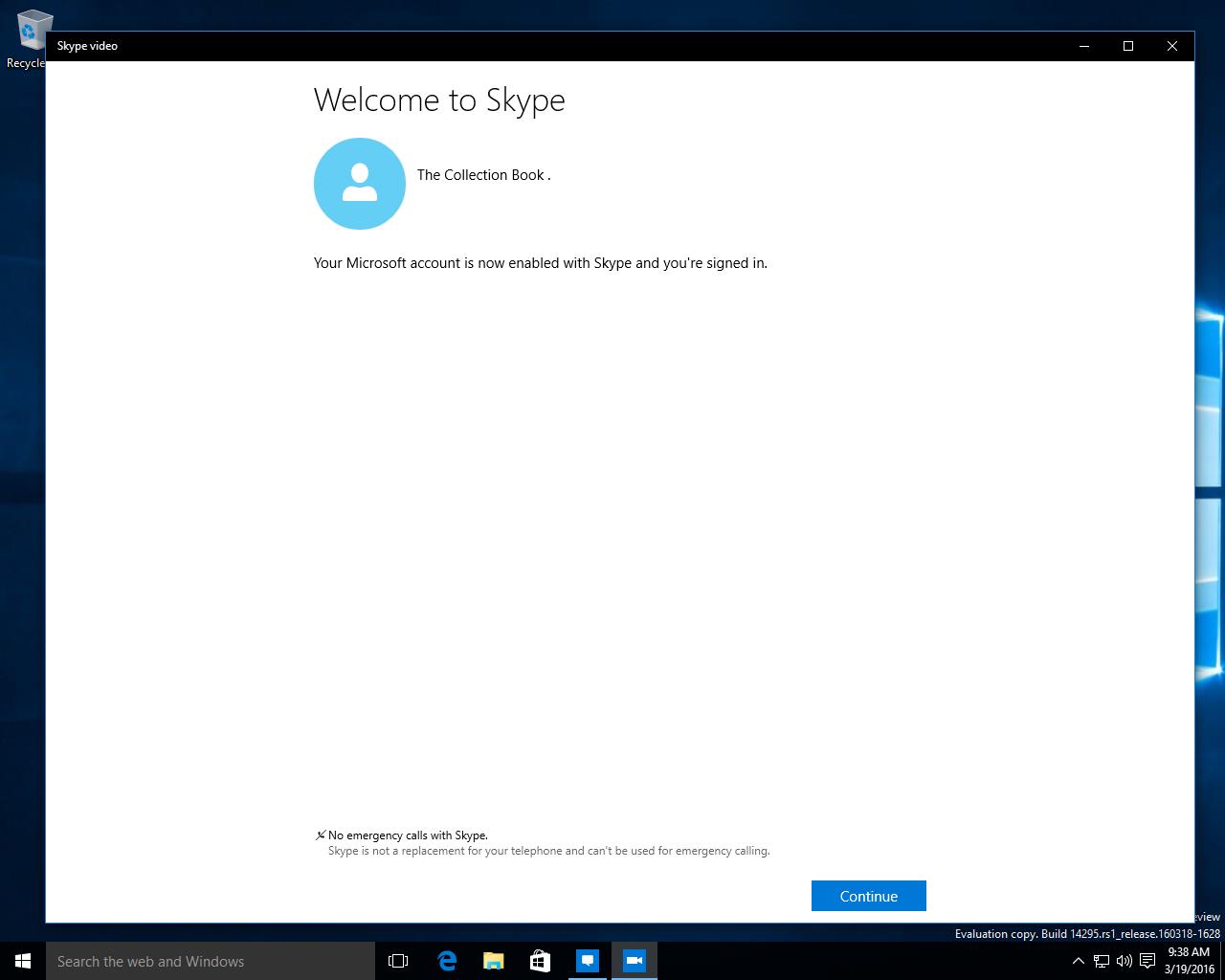The width and height of the screenshot is (1225, 980).
Task: Open Task View from the taskbar
Action: tap(398, 961)
